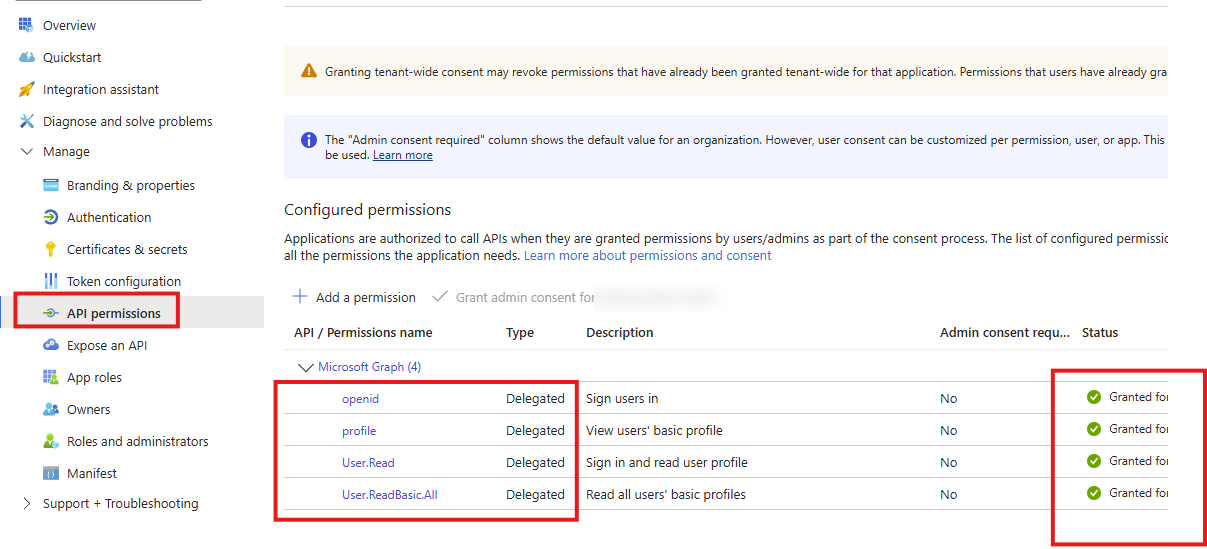Click Grant admin consent button

(513, 297)
